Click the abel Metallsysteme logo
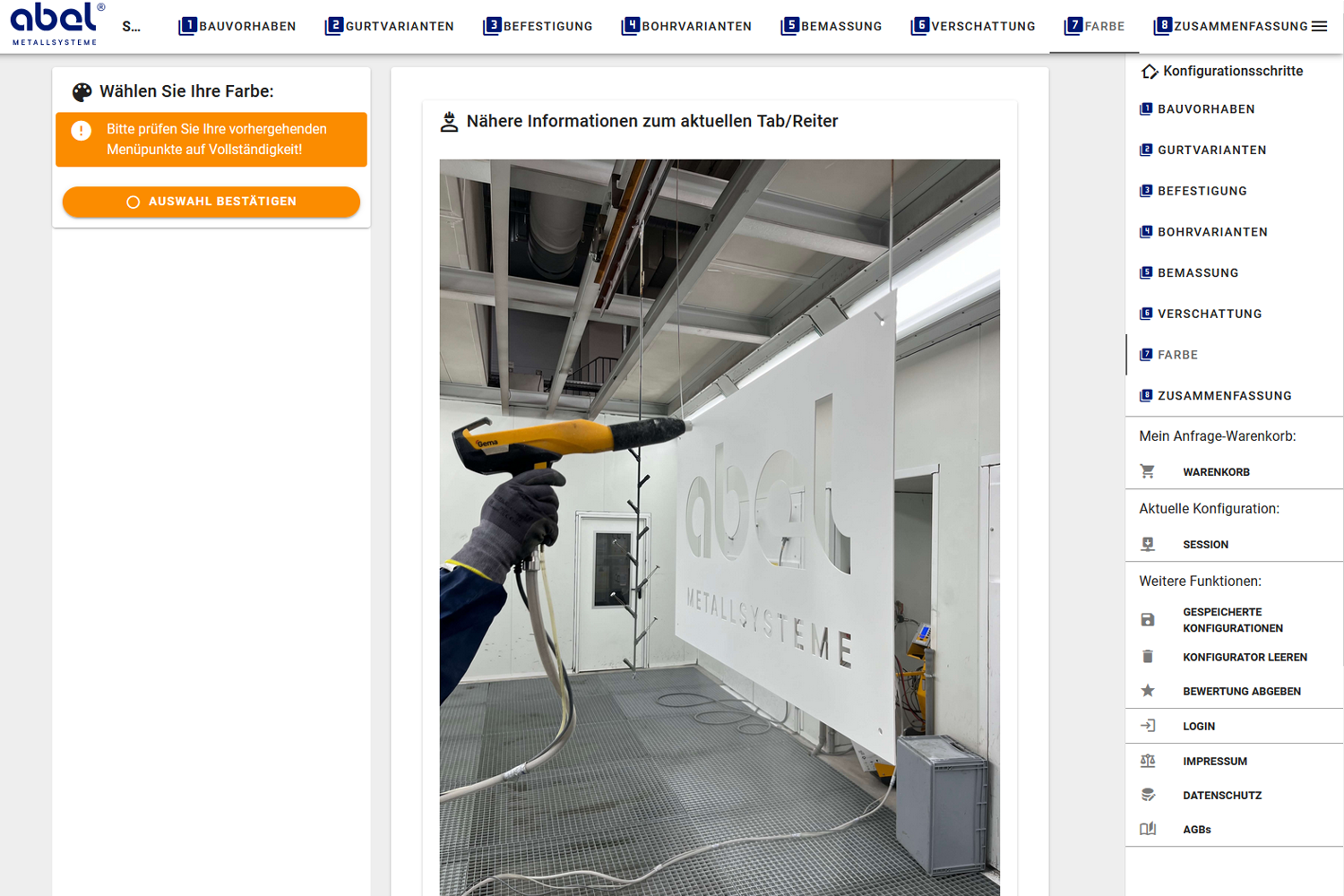The width and height of the screenshot is (1344, 896). [x=56, y=24]
